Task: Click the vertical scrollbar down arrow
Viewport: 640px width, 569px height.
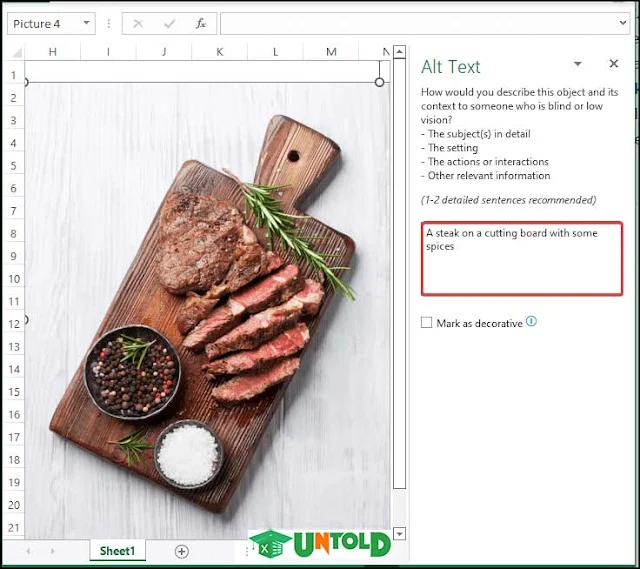Action: (399, 533)
